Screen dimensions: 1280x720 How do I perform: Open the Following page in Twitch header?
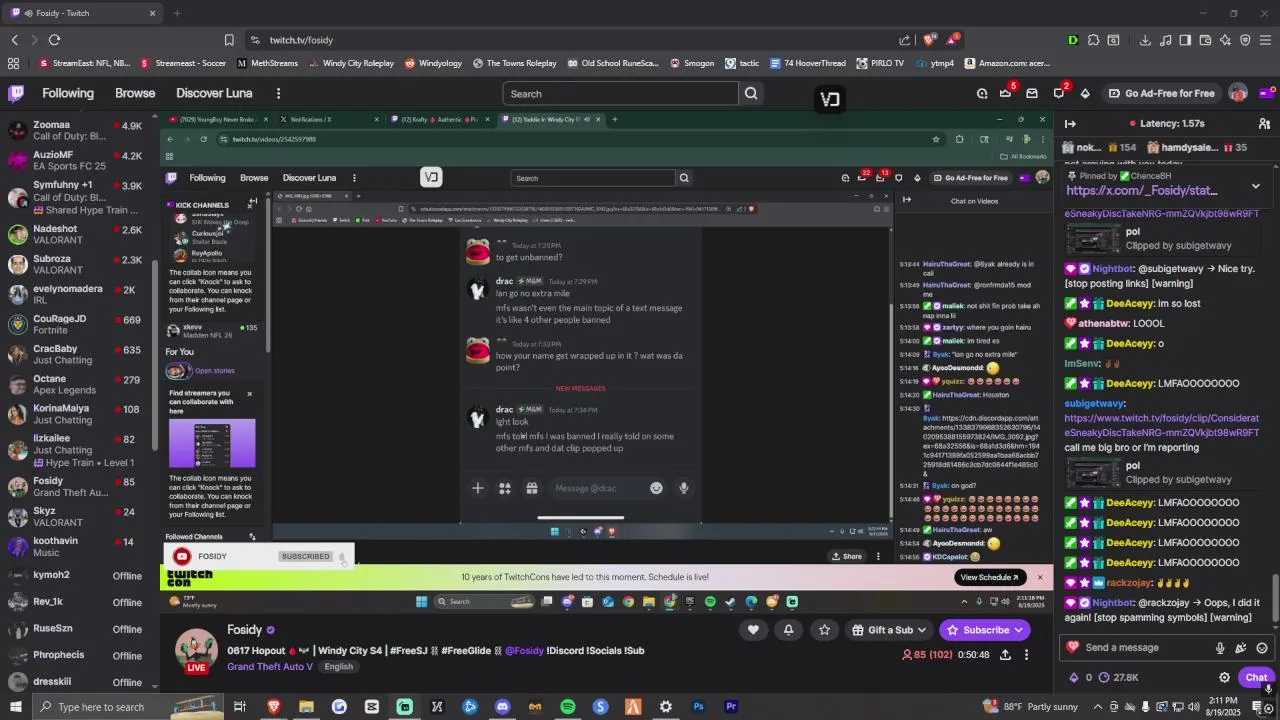pyautogui.click(x=68, y=93)
